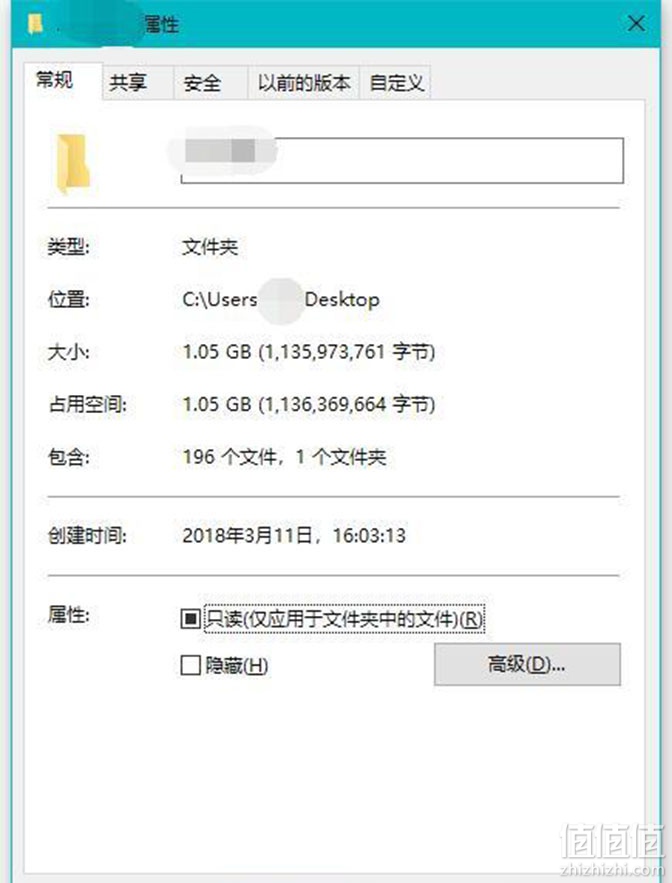Click the C:\Users Desktop location path

(281, 300)
